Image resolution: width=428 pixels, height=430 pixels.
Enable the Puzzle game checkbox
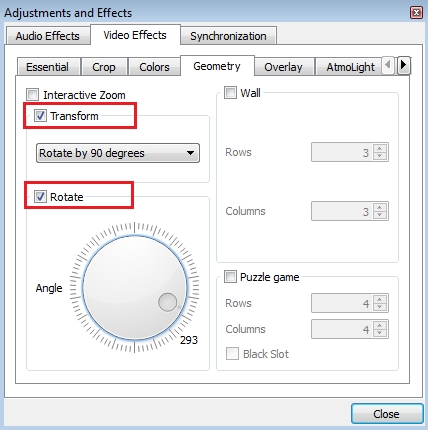click(x=230, y=277)
